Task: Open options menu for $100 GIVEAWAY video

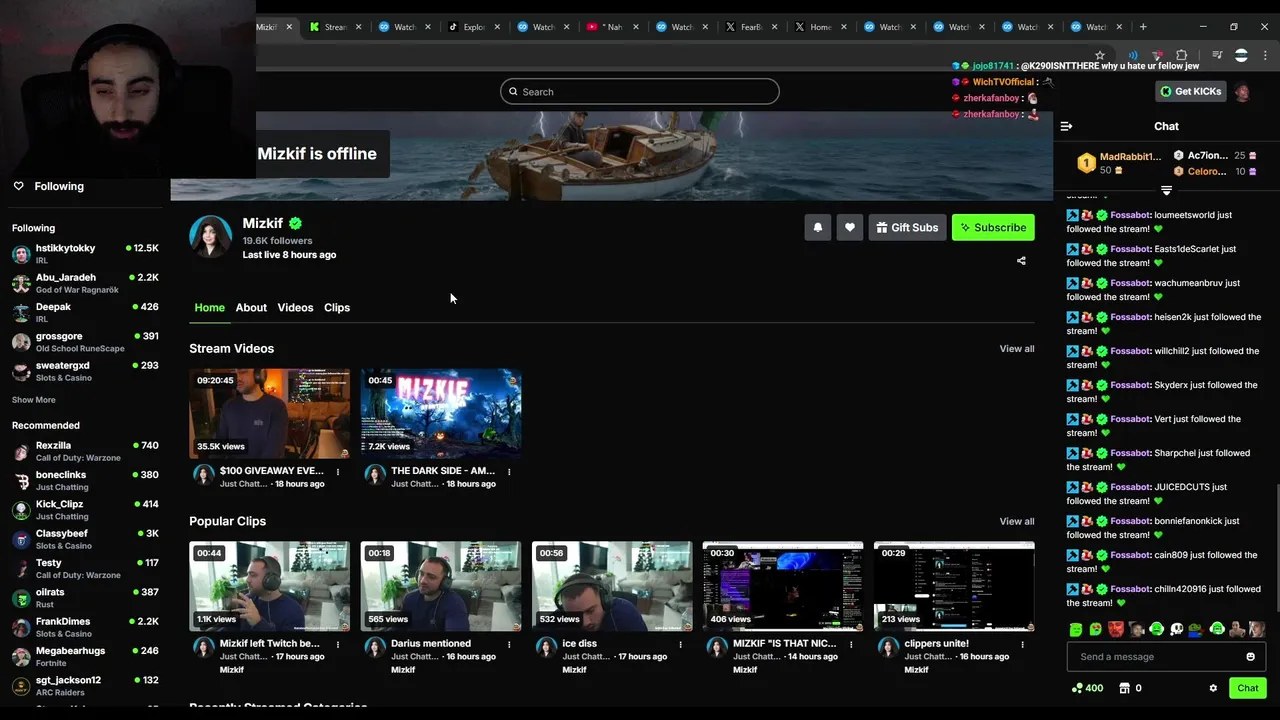Action: click(x=338, y=471)
